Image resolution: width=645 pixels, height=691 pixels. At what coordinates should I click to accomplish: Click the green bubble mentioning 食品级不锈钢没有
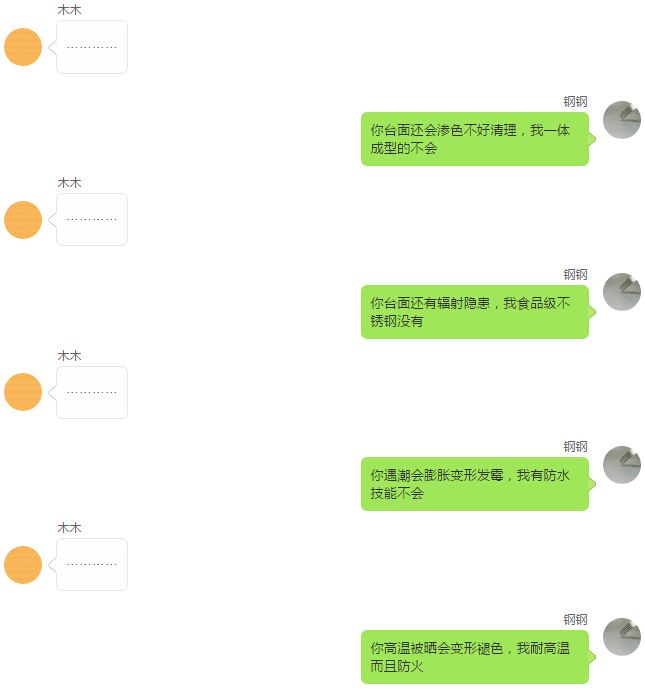point(475,312)
